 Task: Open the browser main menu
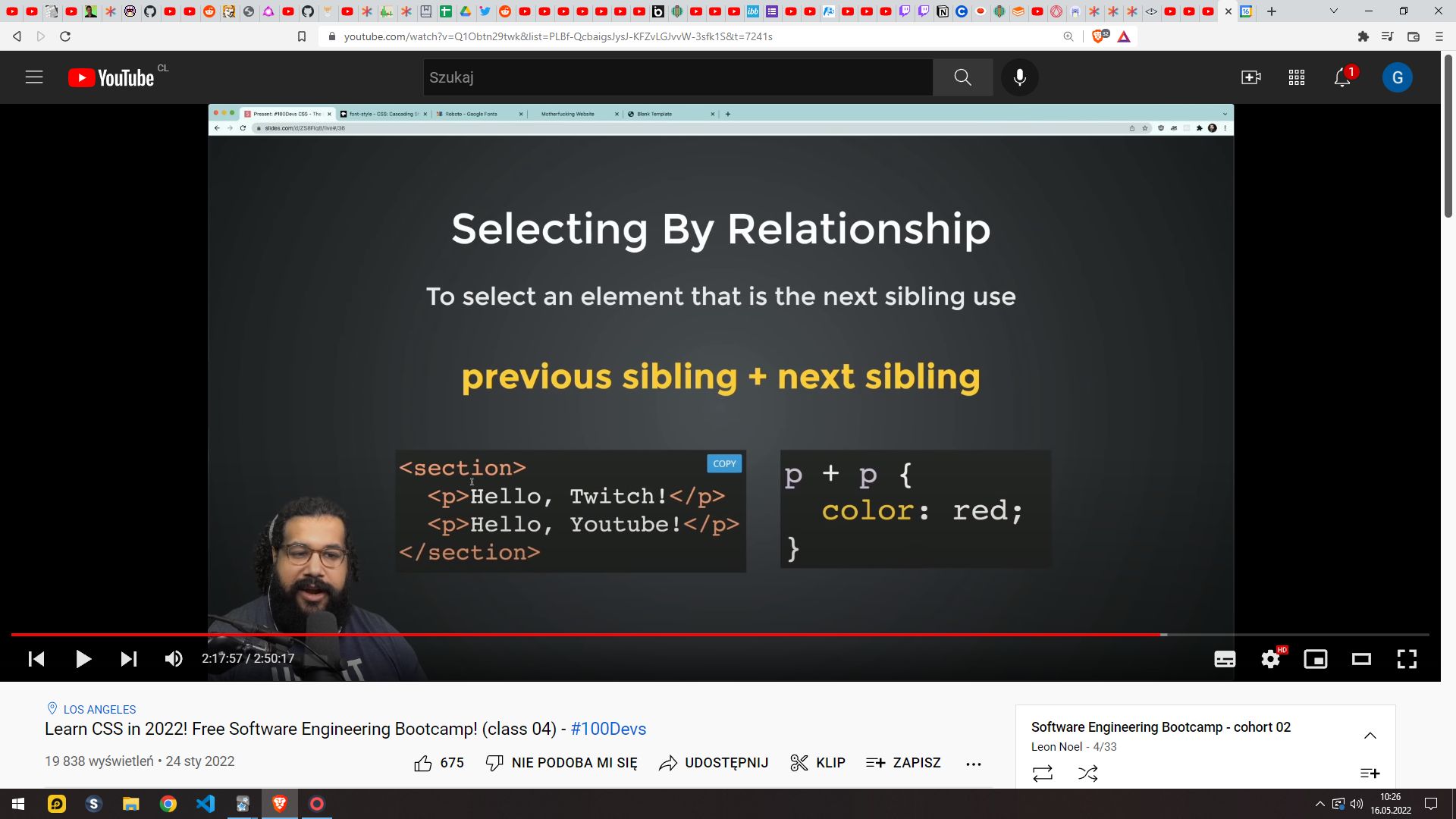[1439, 36]
